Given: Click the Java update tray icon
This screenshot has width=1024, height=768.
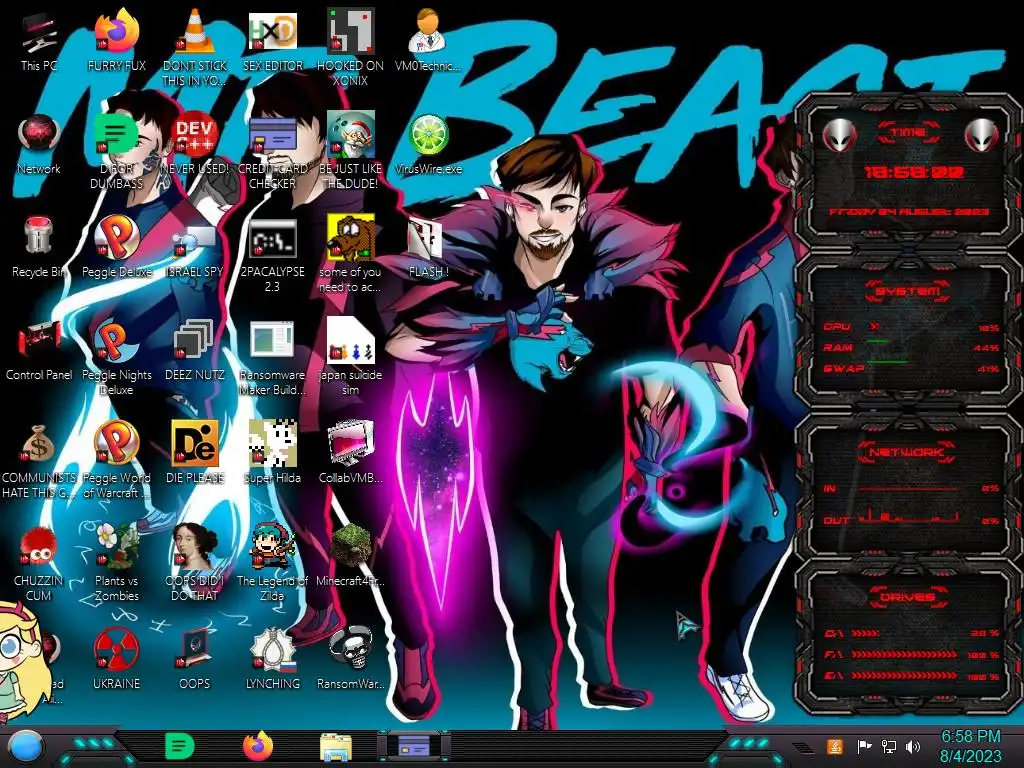Looking at the screenshot, I should (834, 746).
